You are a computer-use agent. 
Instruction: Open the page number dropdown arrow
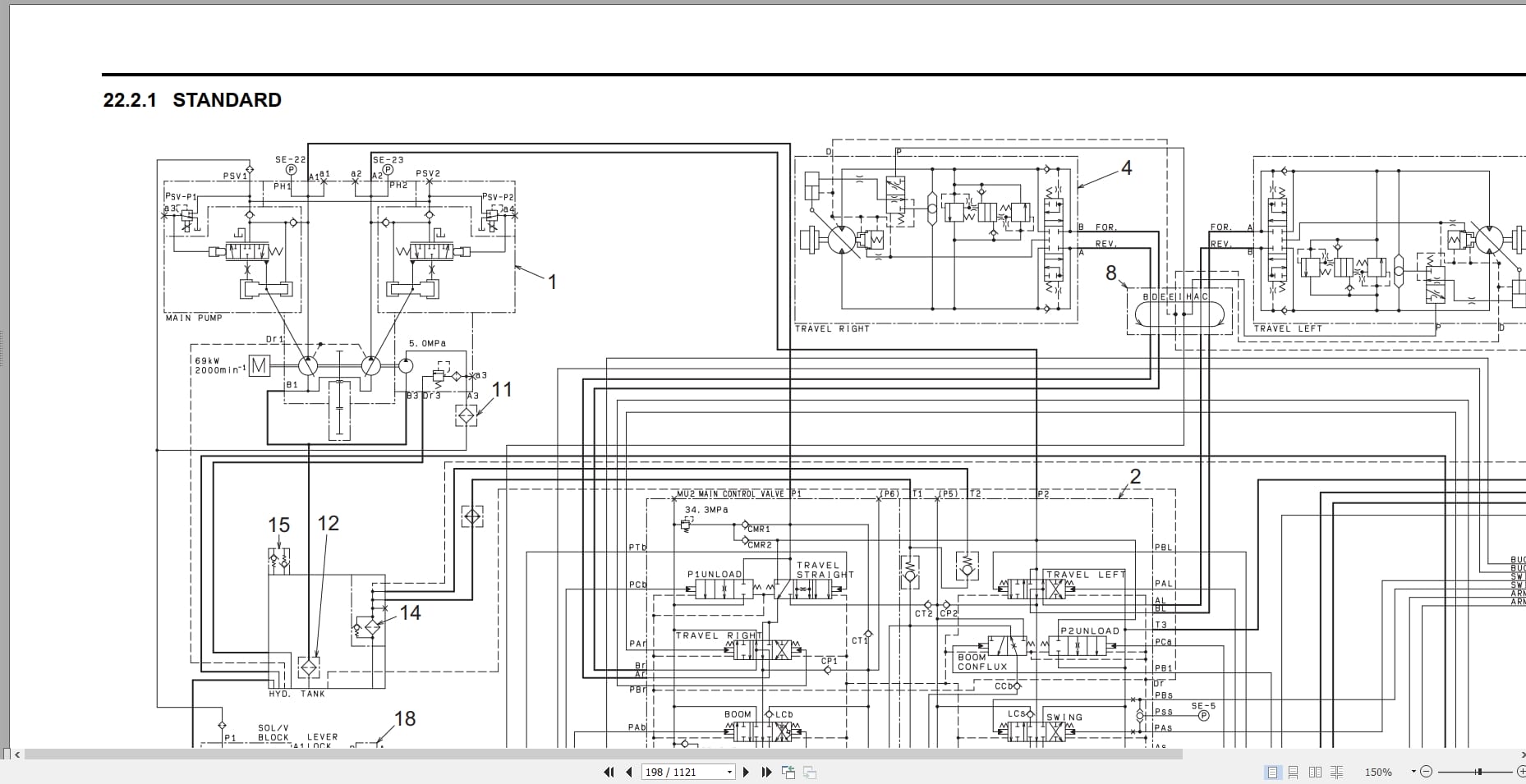(x=730, y=772)
